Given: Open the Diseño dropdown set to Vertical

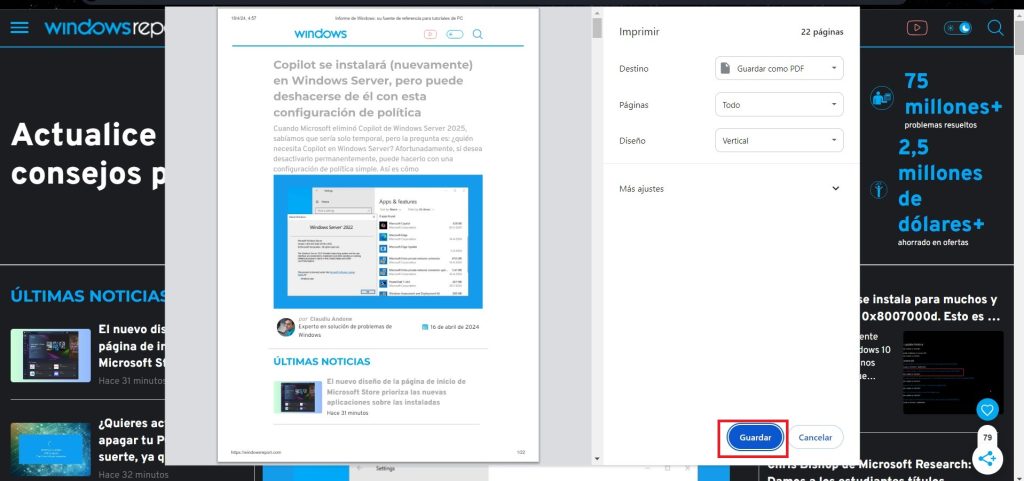Looking at the screenshot, I should [x=779, y=140].
